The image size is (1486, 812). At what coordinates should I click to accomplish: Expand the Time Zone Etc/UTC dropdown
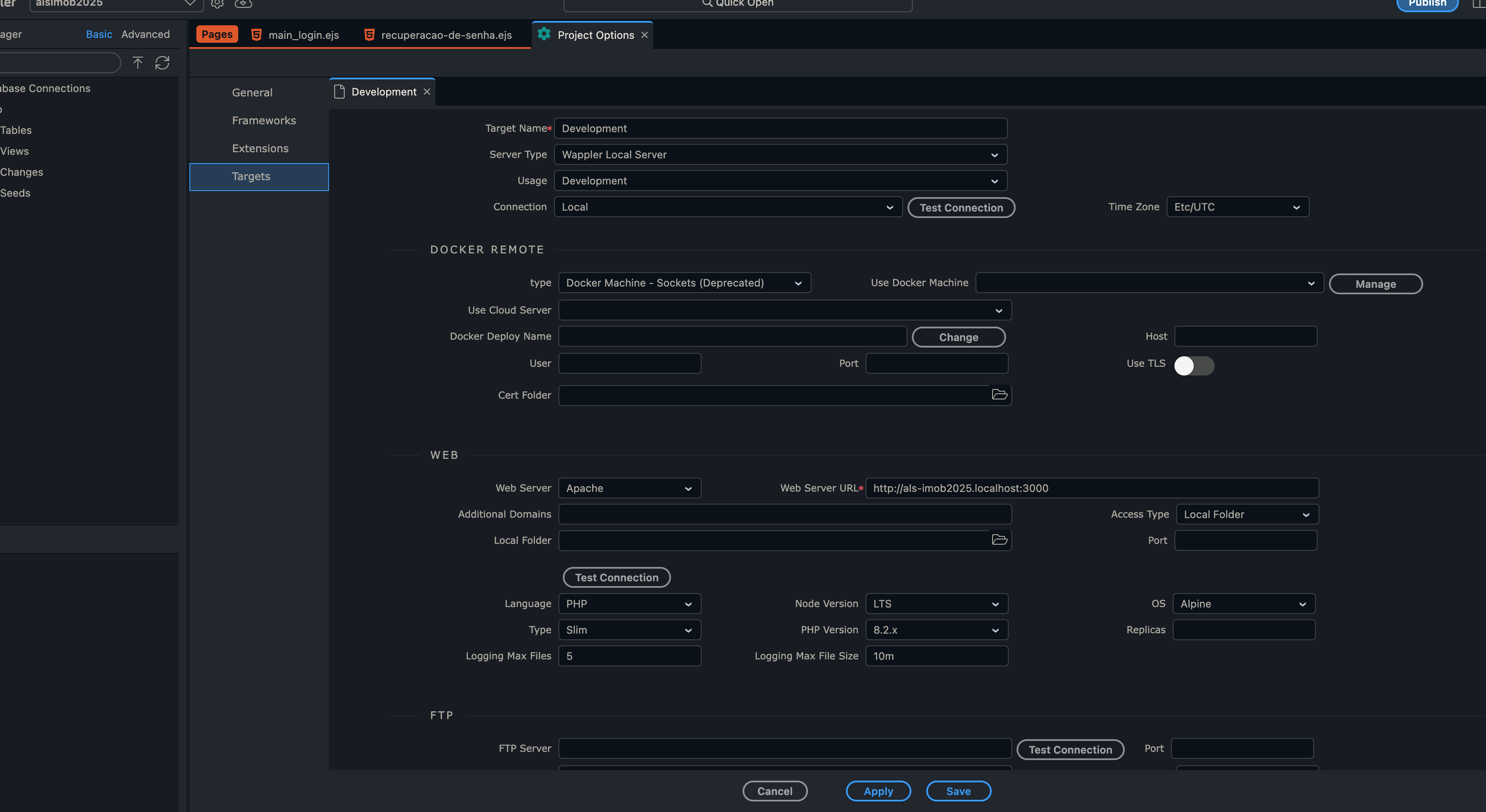coord(1237,207)
